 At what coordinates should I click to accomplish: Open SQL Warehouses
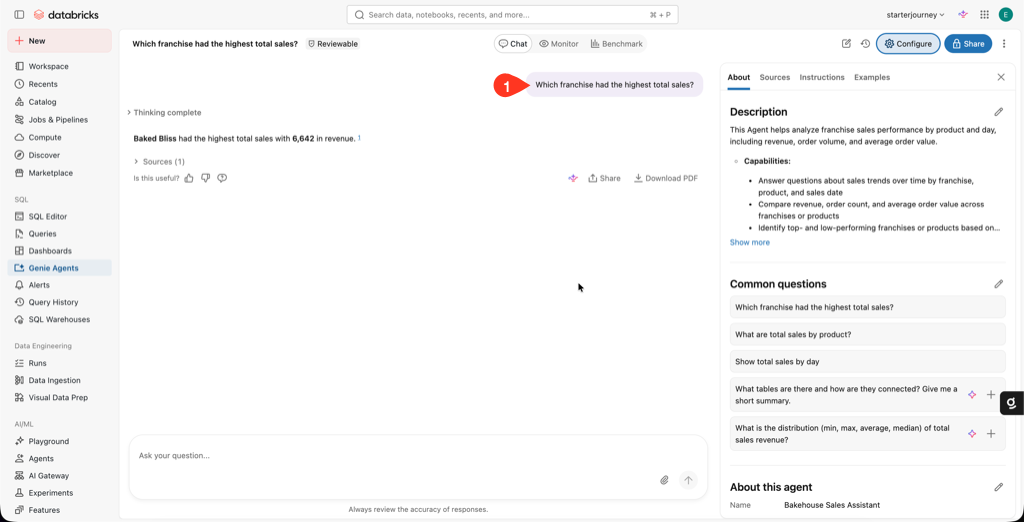tap(59, 319)
